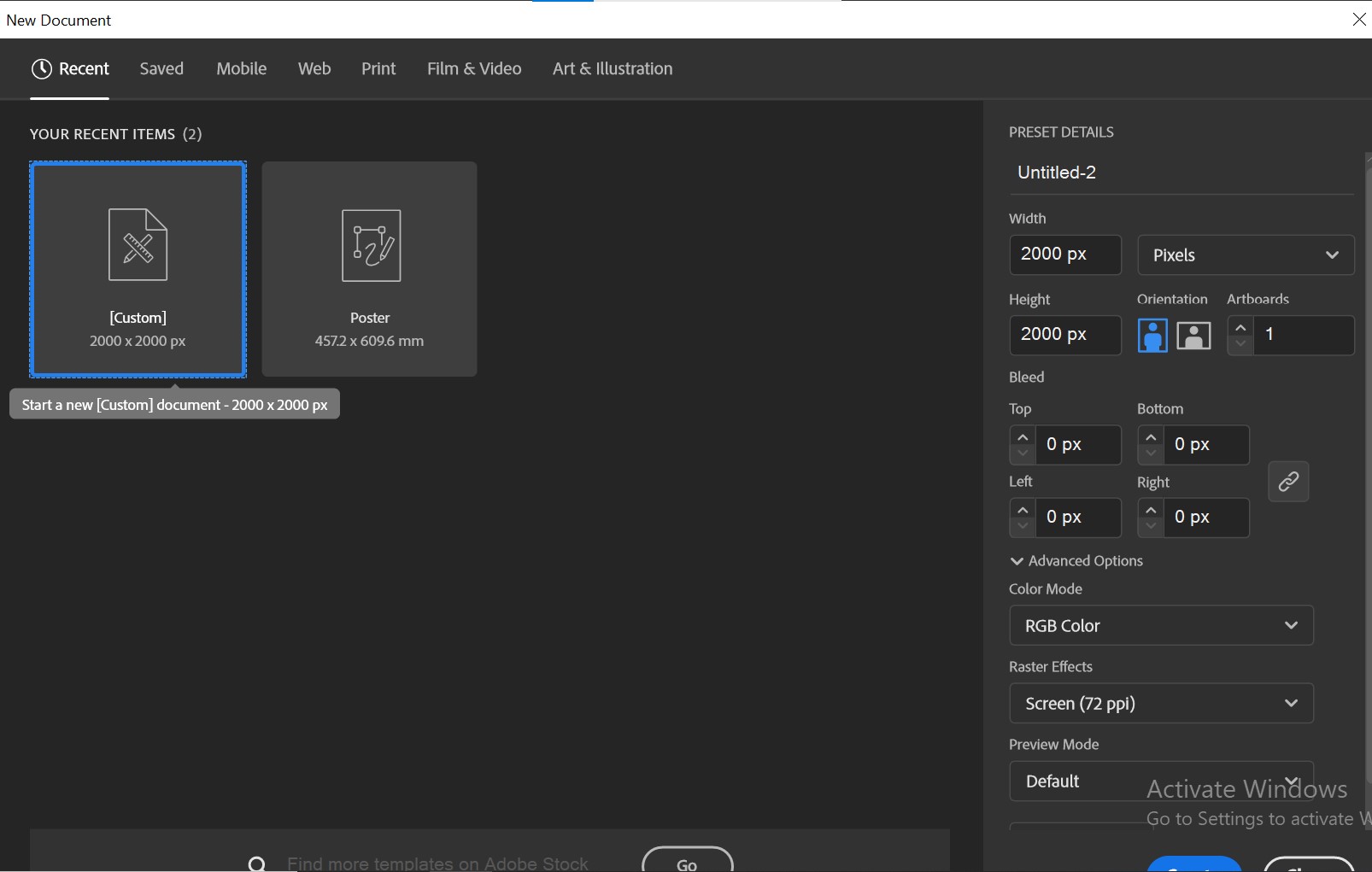The height and width of the screenshot is (872, 1372).
Task: Decrease the Bottom bleed value
Action: coord(1151,454)
